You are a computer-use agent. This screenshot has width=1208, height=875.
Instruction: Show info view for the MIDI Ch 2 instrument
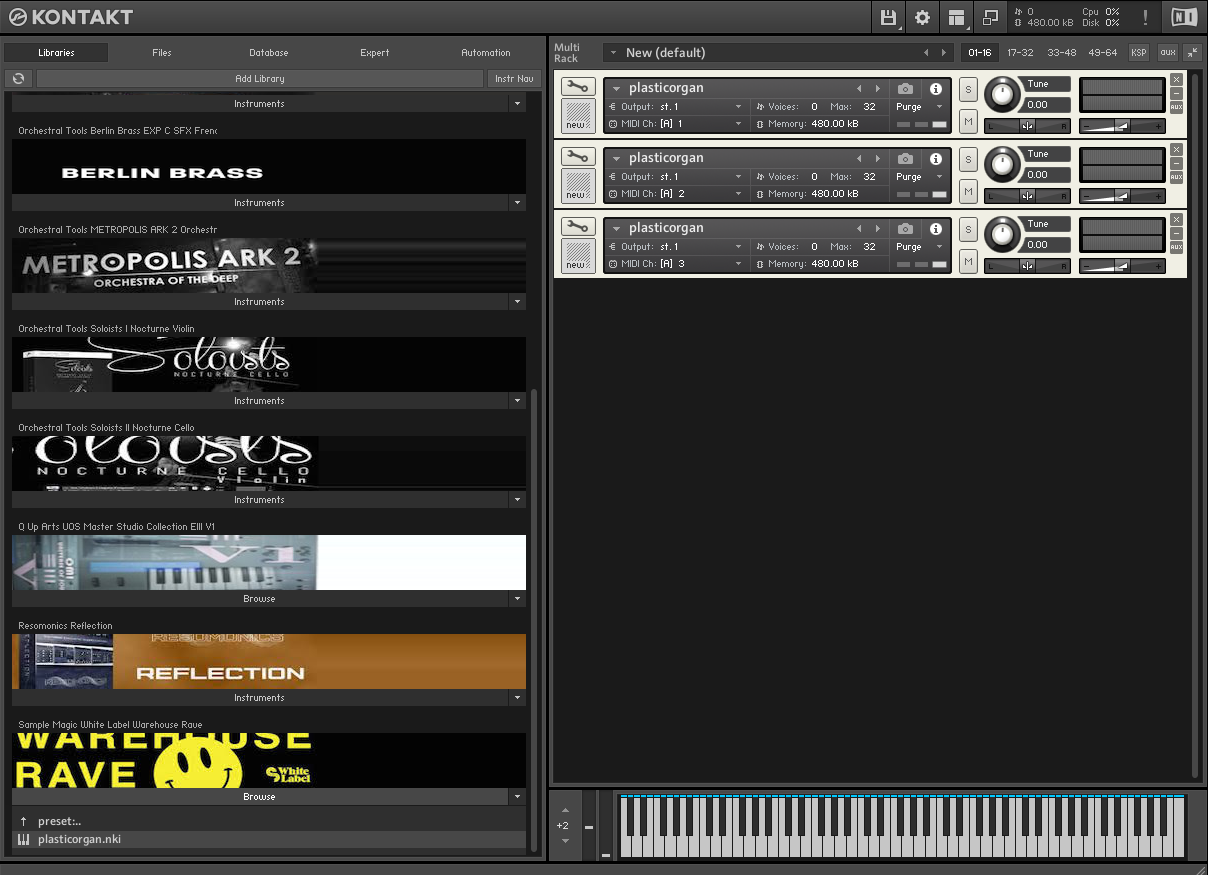tap(936, 159)
